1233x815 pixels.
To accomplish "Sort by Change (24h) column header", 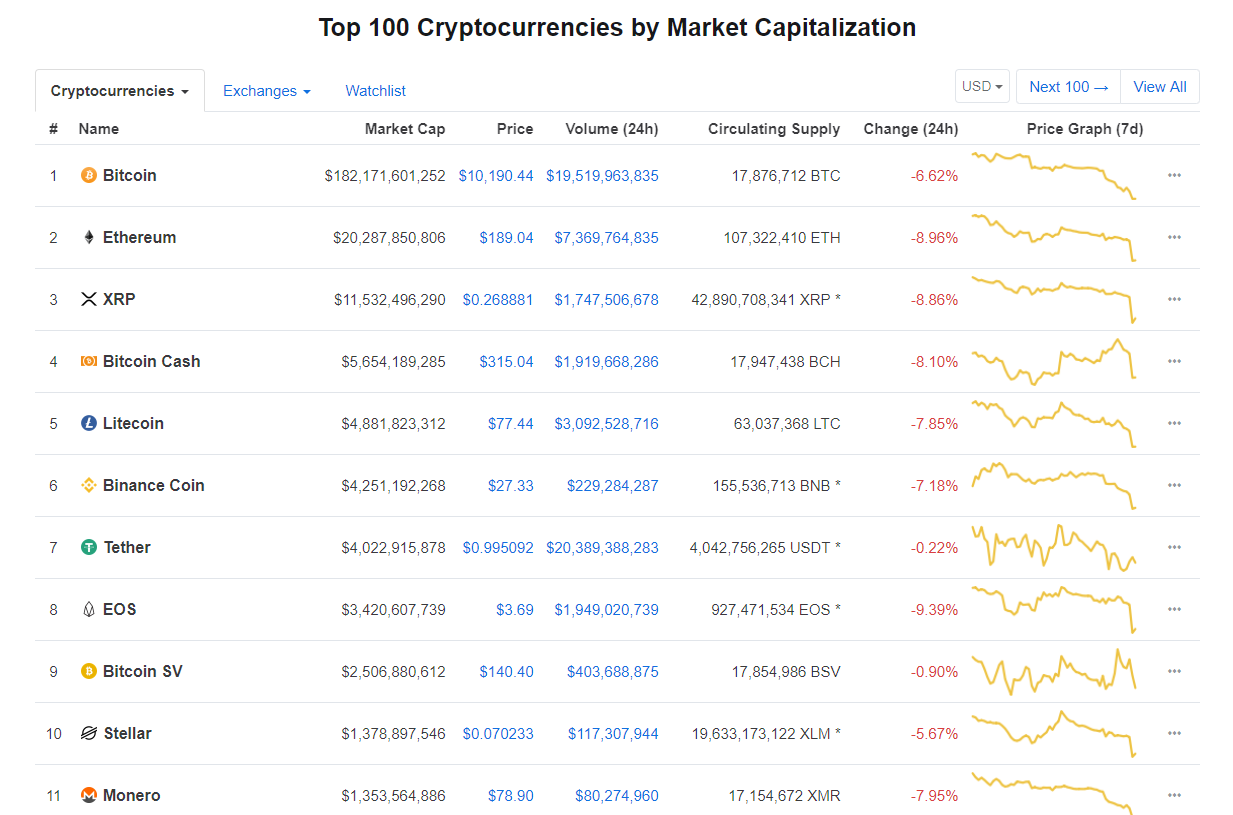I will coord(911,129).
